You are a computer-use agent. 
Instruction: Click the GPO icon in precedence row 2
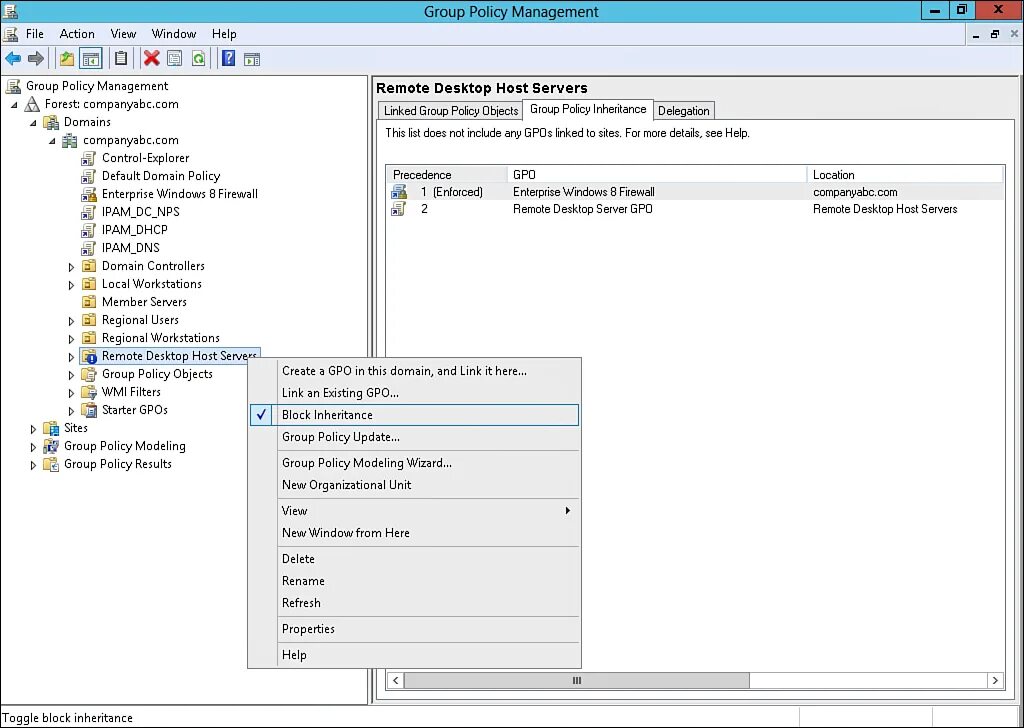tap(398, 209)
